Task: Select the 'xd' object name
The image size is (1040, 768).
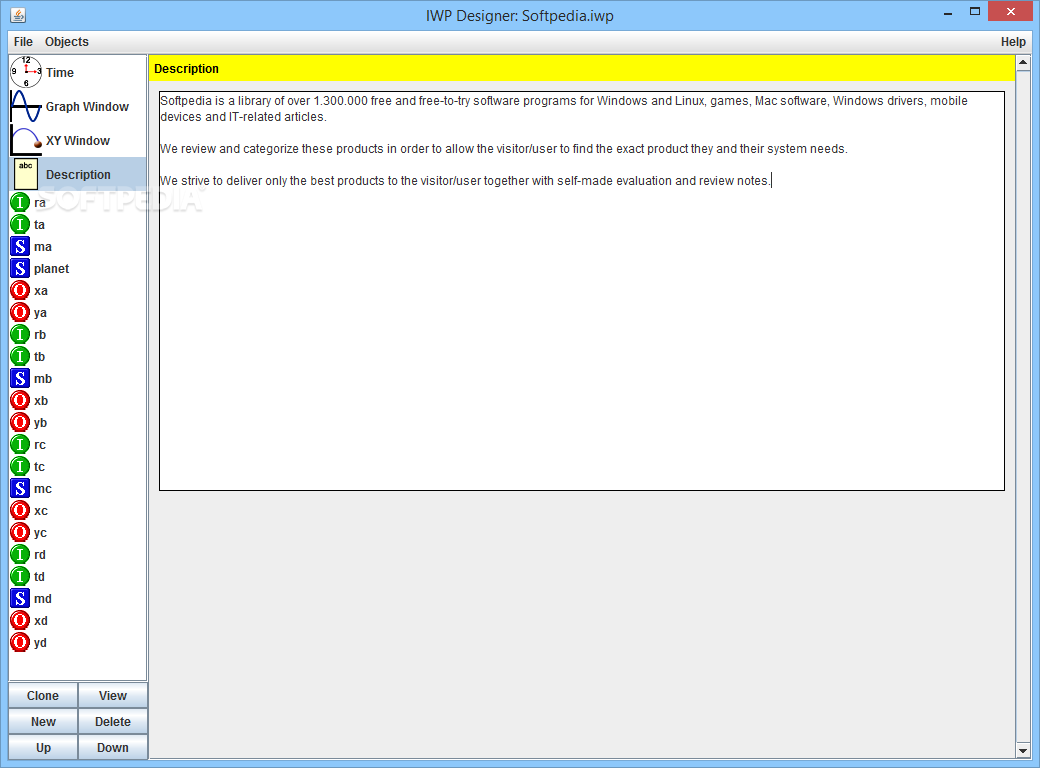Action: click(40, 621)
